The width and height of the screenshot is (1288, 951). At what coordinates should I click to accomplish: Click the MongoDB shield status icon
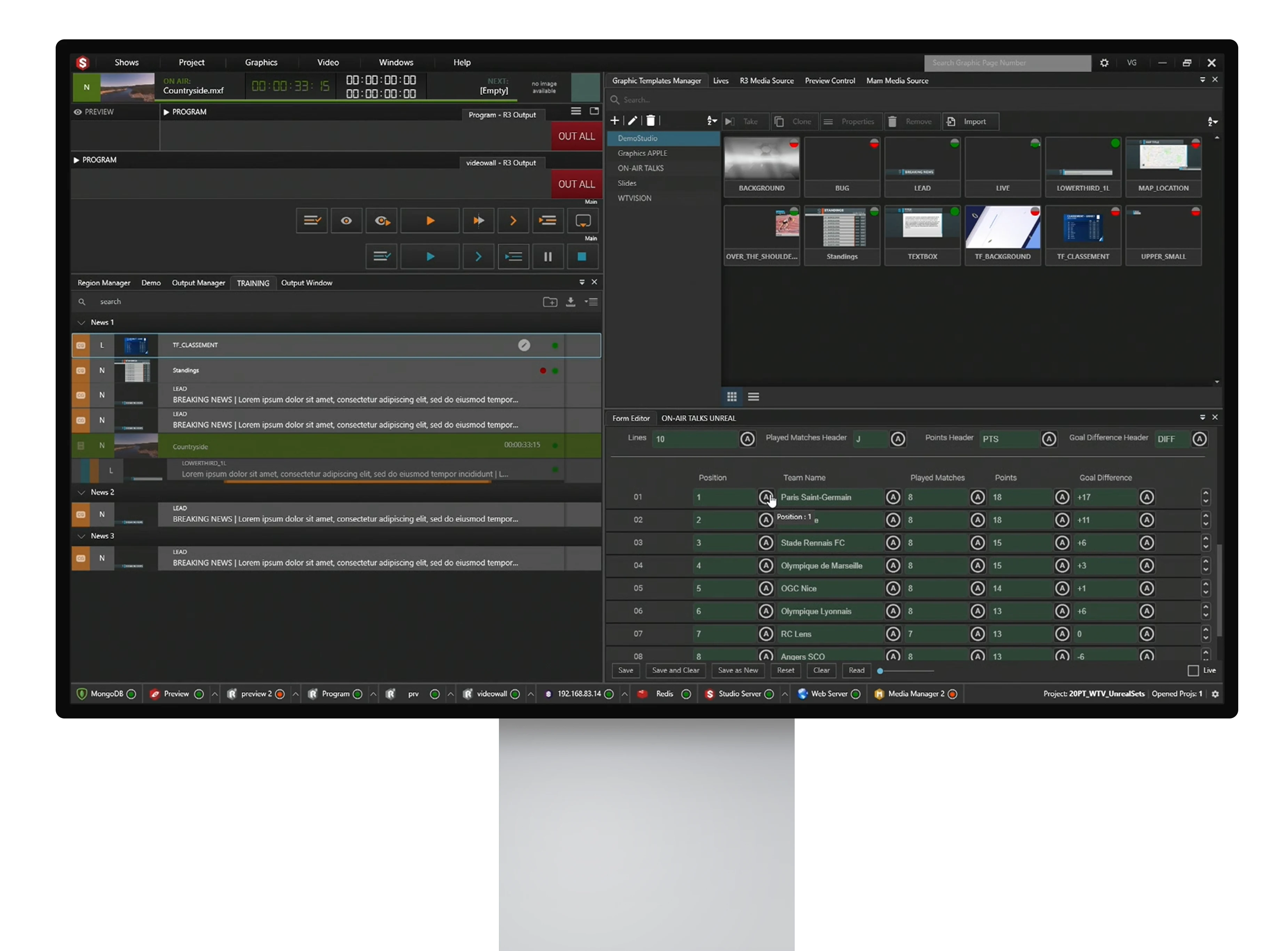pos(82,694)
